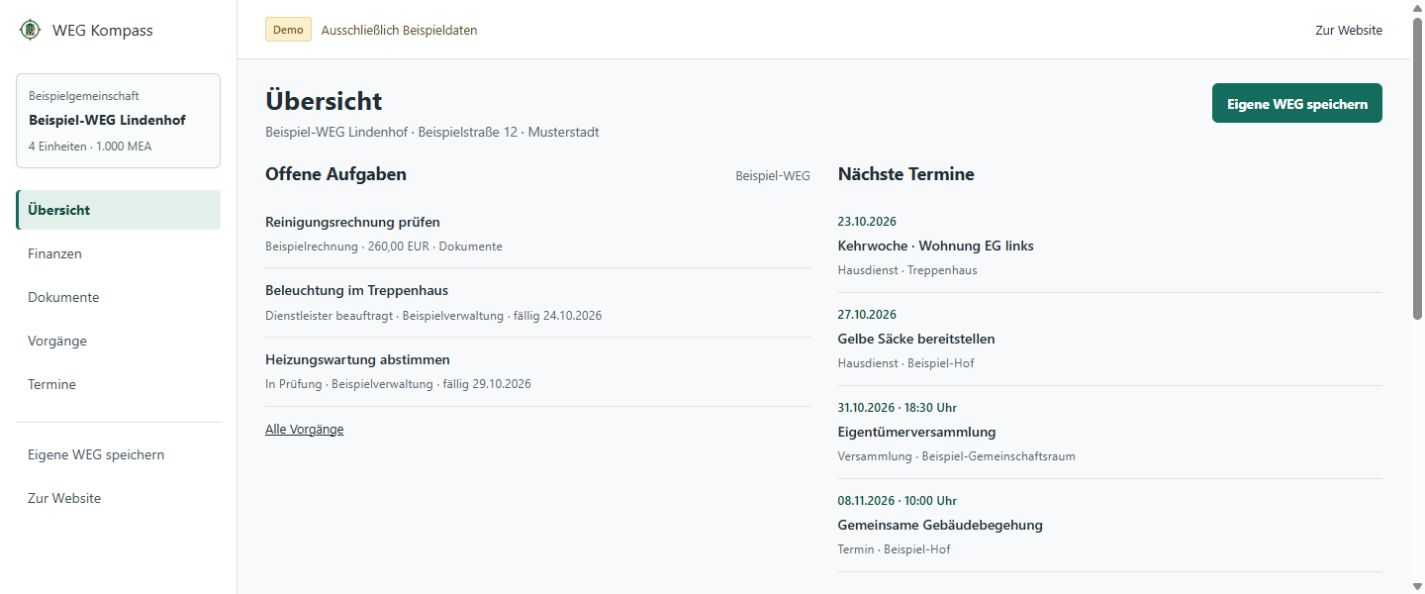Click the green Eigene WEG speichern button
The width and height of the screenshot is (1425, 594).
(x=1297, y=103)
